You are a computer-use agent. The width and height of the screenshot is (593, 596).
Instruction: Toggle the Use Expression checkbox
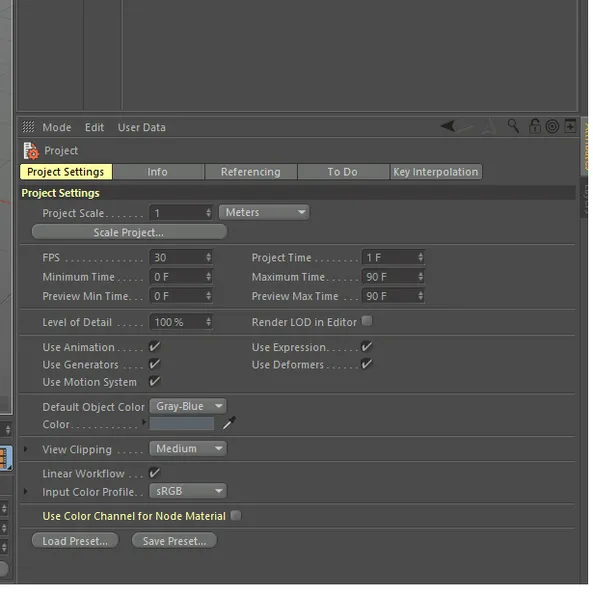[x=366, y=346]
